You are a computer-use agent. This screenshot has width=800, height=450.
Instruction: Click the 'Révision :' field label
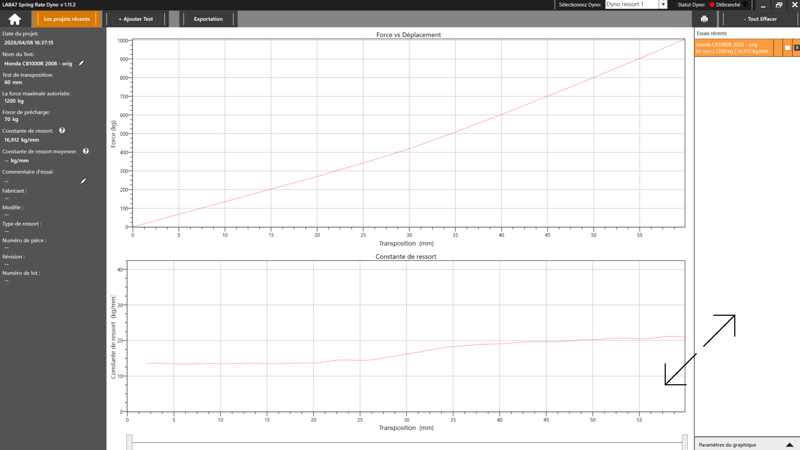pyautogui.click(x=13, y=257)
